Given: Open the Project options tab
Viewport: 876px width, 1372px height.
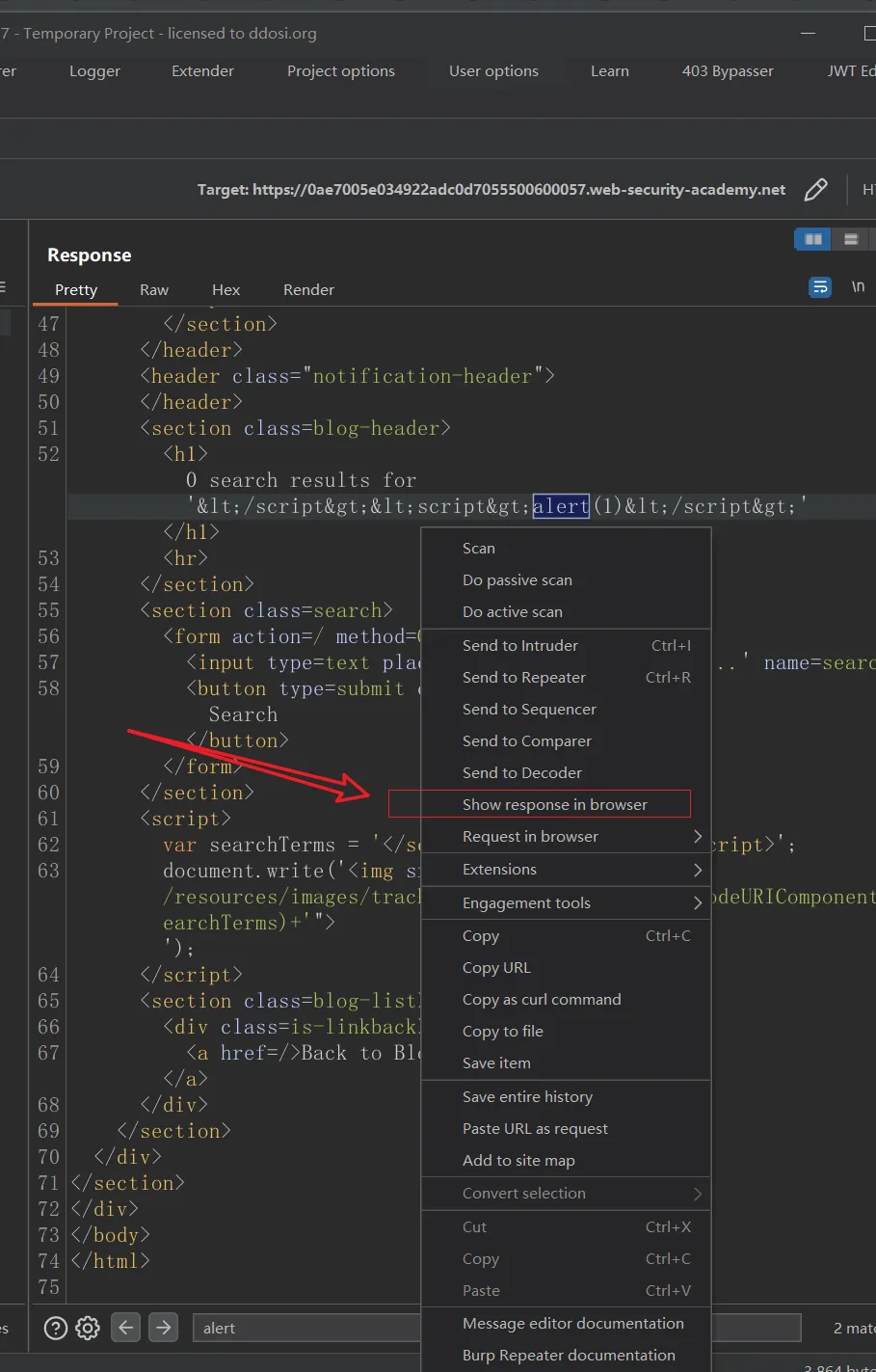Looking at the screenshot, I should 341,71.
